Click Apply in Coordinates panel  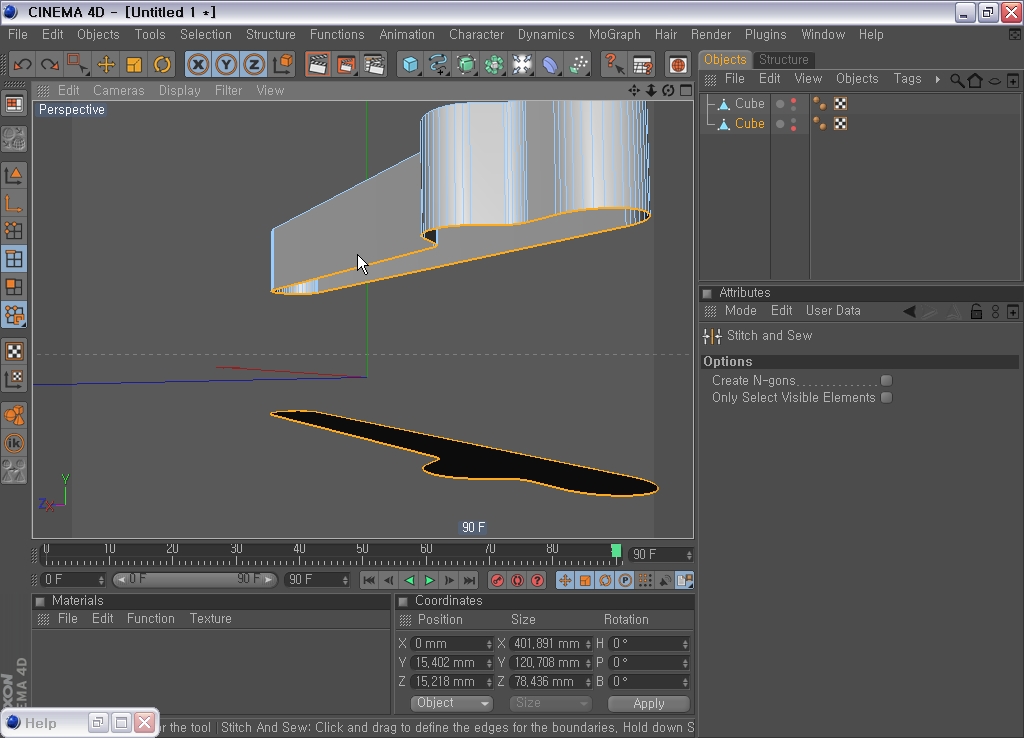tap(648, 703)
